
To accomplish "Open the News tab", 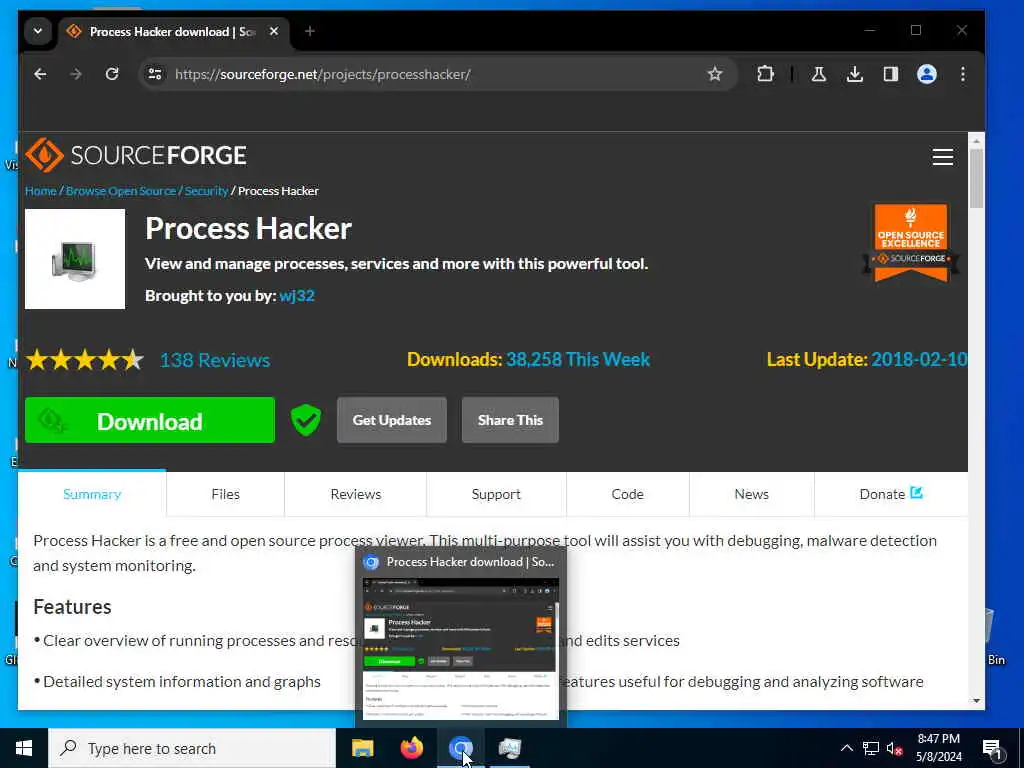I will pyautogui.click(x=751, y=494).
